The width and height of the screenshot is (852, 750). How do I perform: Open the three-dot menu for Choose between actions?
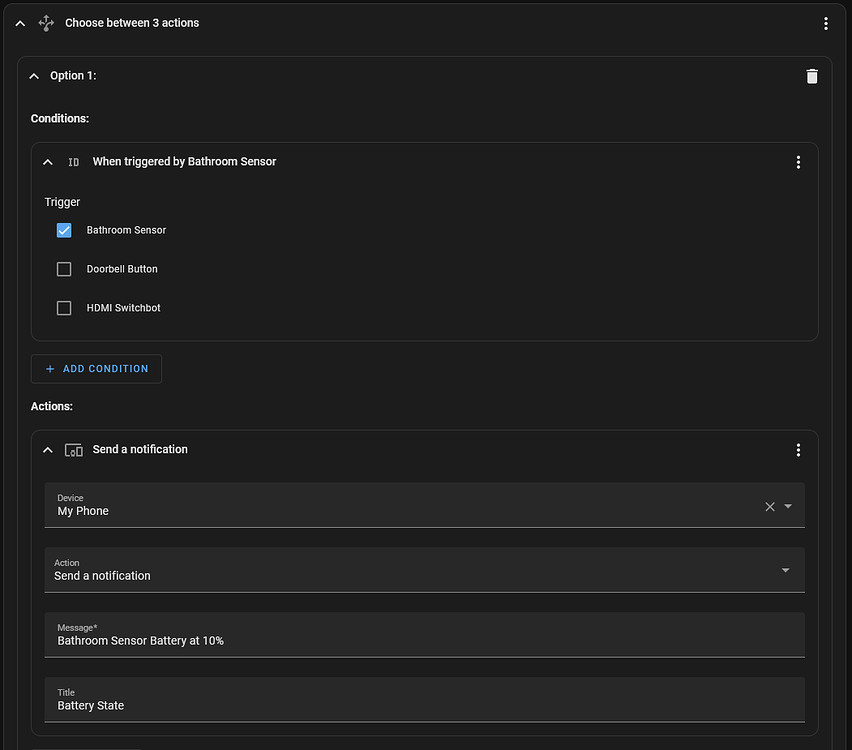click(x=825, y=23)
